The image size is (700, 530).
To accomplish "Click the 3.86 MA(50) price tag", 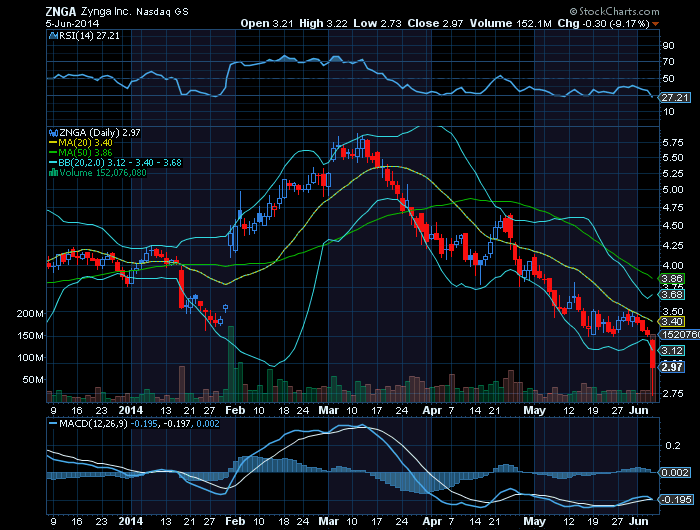I will click(x=672, y=279).
